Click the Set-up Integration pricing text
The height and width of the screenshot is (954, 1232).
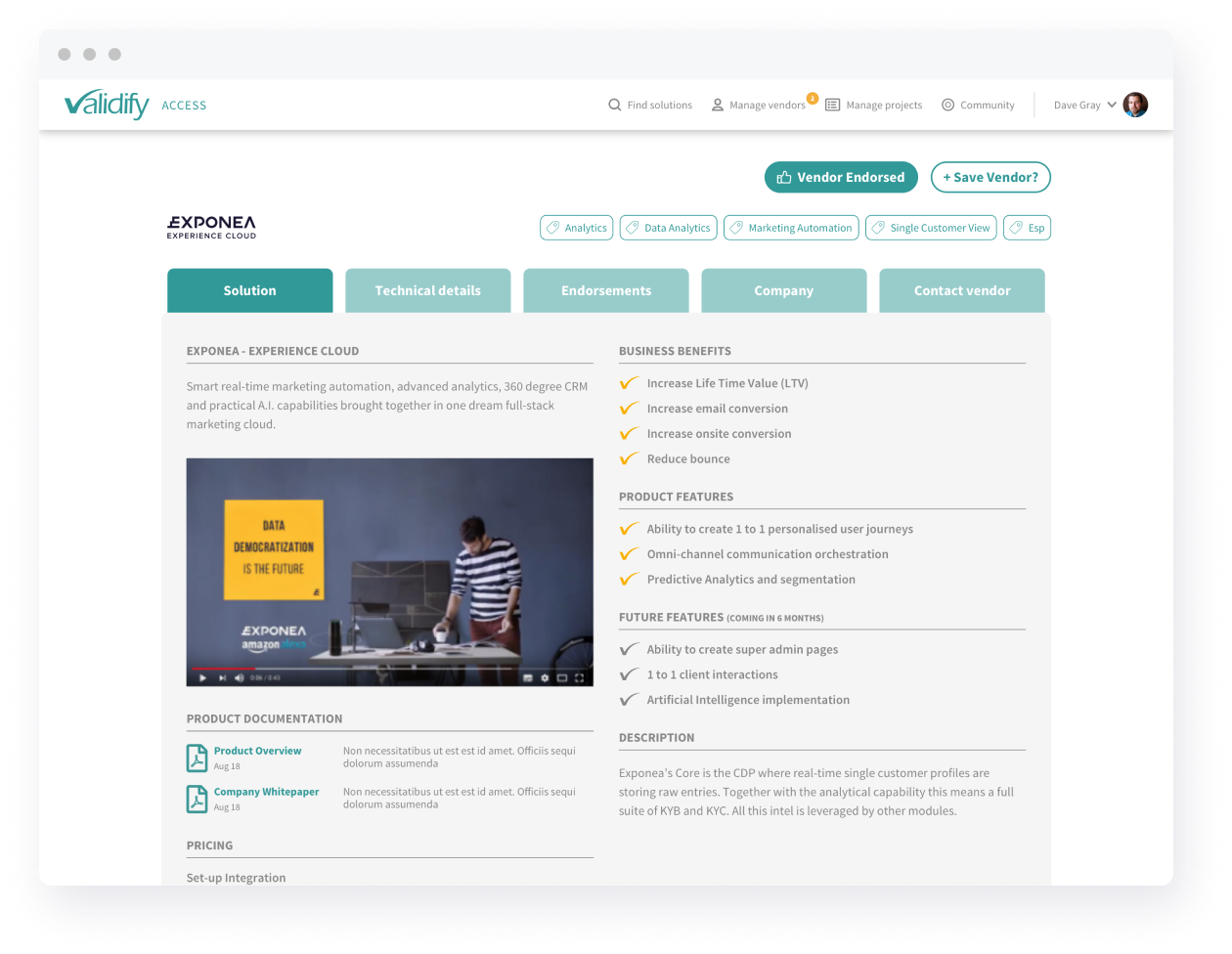coord(237,878)
